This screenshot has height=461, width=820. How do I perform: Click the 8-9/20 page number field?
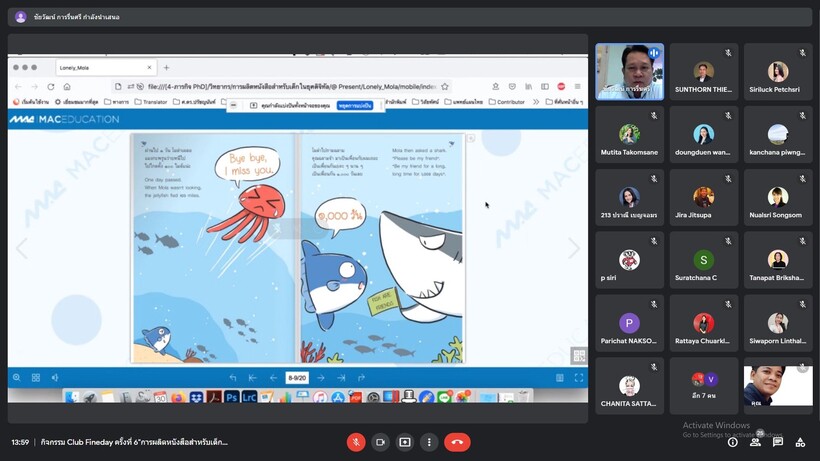[297, 378]
